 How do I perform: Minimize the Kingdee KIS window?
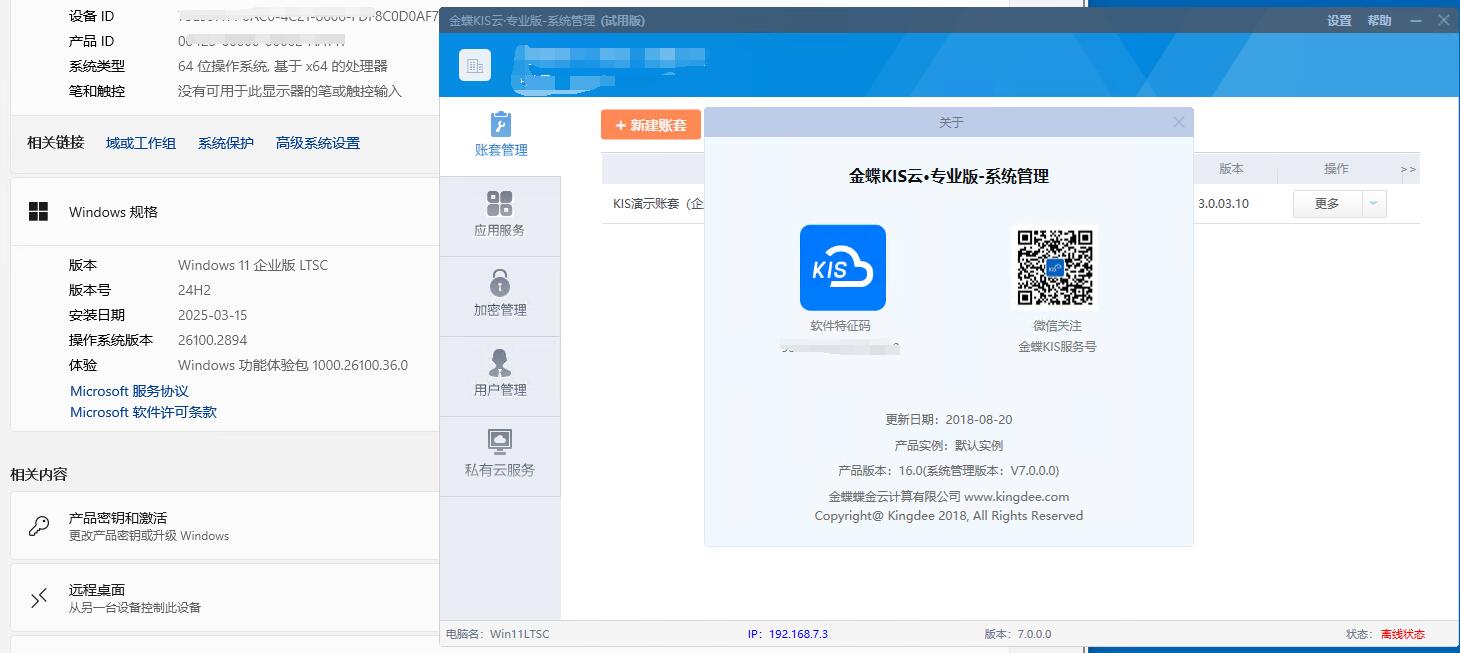[1416, 21]
